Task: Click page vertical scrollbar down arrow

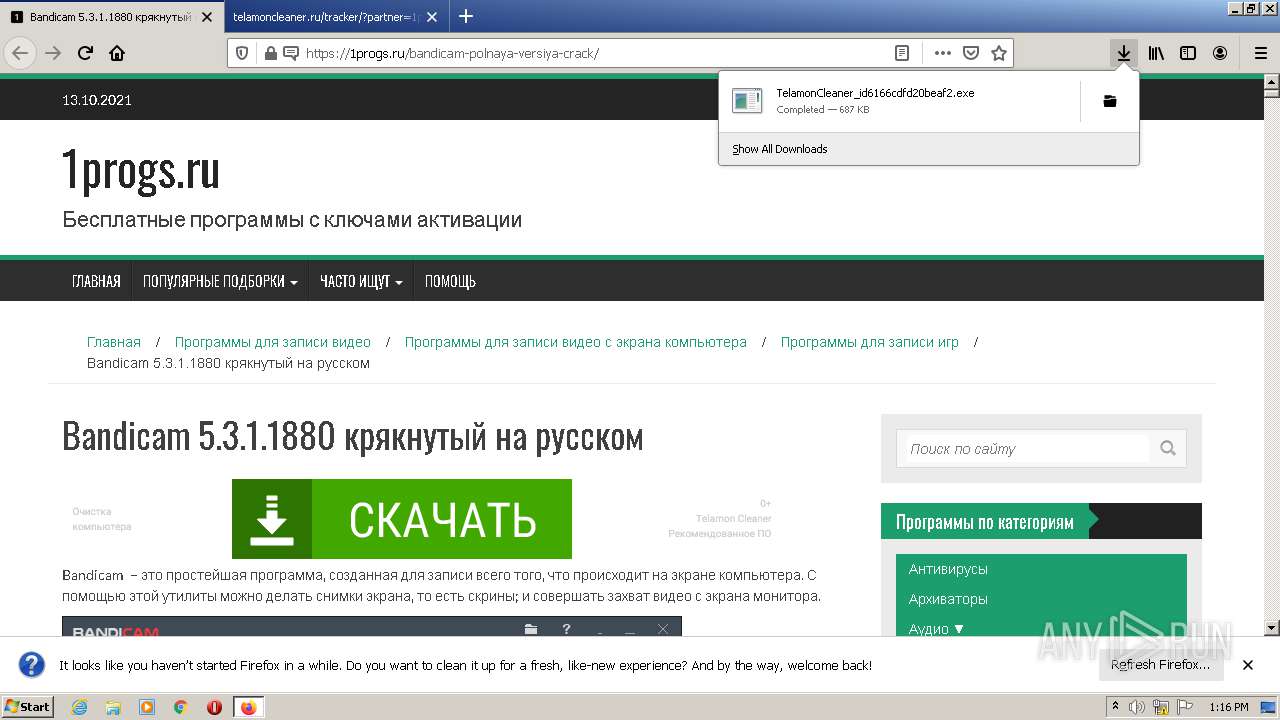Action: (x=1272, y=628)
